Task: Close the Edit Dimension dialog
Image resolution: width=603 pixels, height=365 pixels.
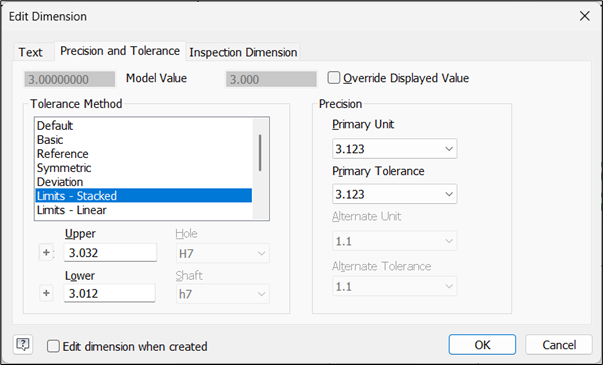Action: (585, 16)
